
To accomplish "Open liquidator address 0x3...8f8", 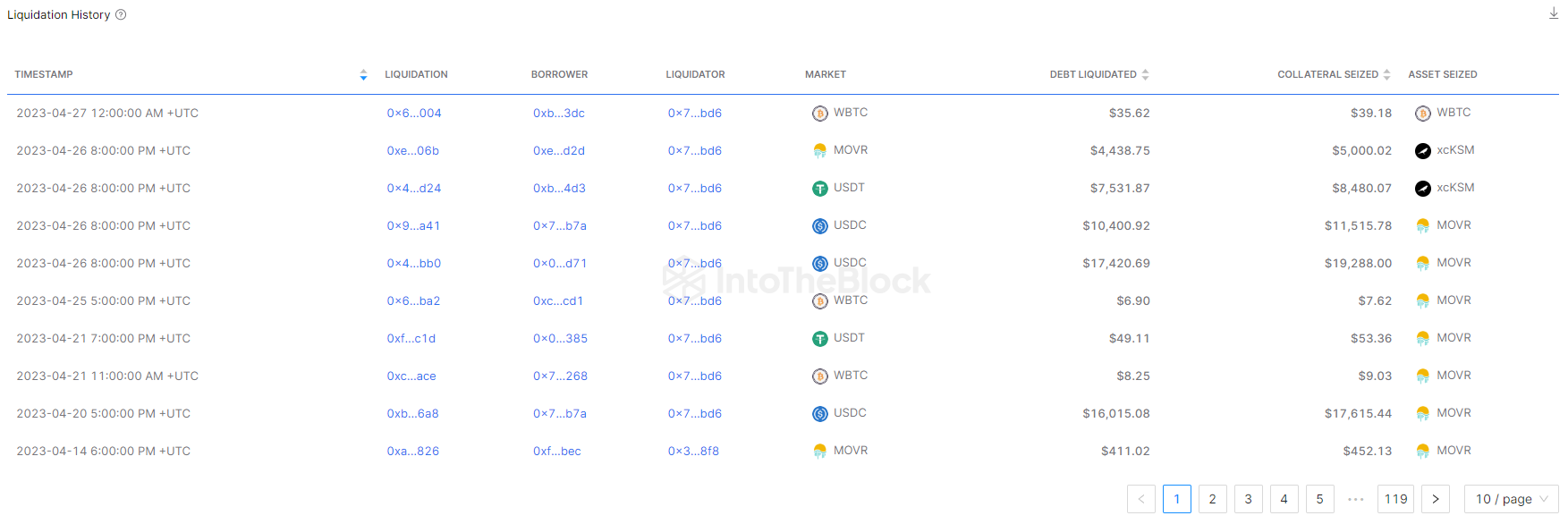I will (x=693, y=452).
